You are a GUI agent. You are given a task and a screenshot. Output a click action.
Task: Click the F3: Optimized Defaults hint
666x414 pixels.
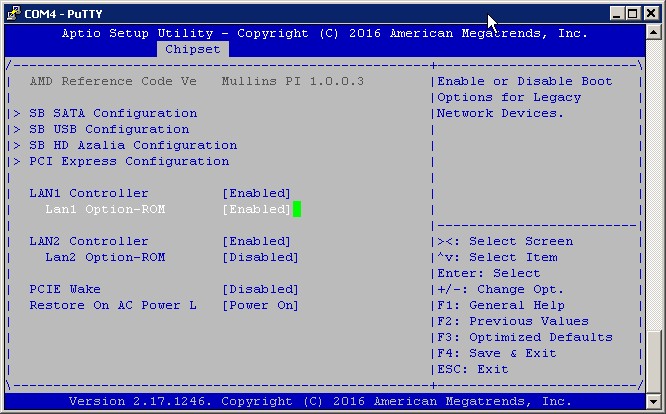point(525,338)
